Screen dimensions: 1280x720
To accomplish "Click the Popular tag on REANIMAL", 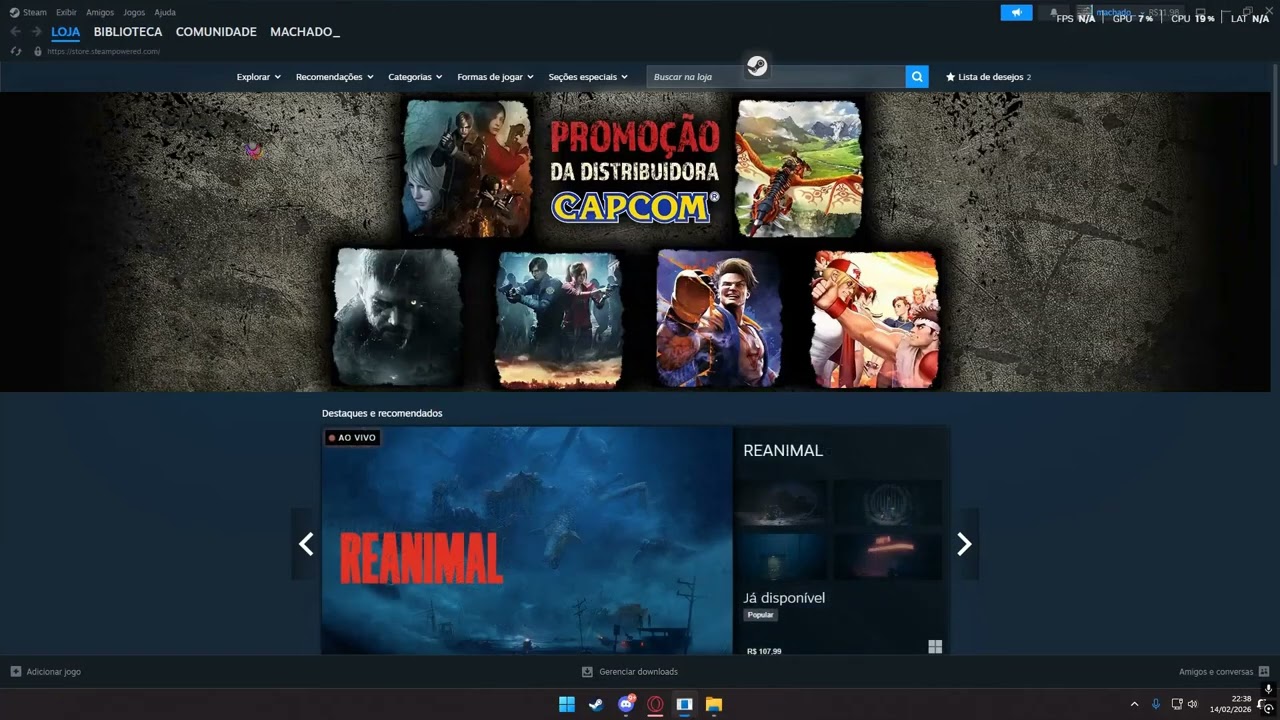I will pos(761,615).
